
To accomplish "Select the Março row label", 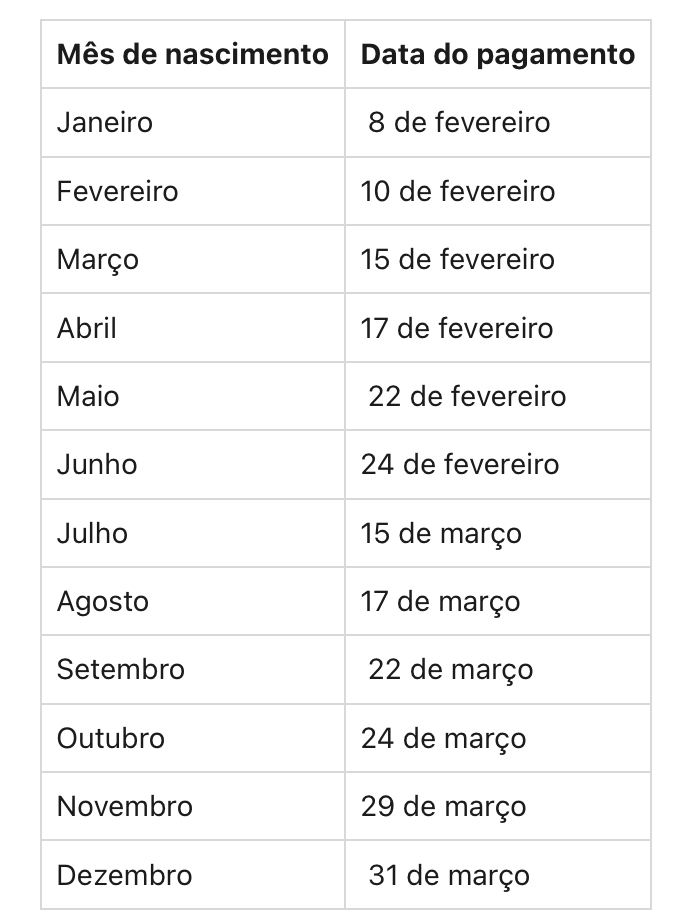I will 98,259.
